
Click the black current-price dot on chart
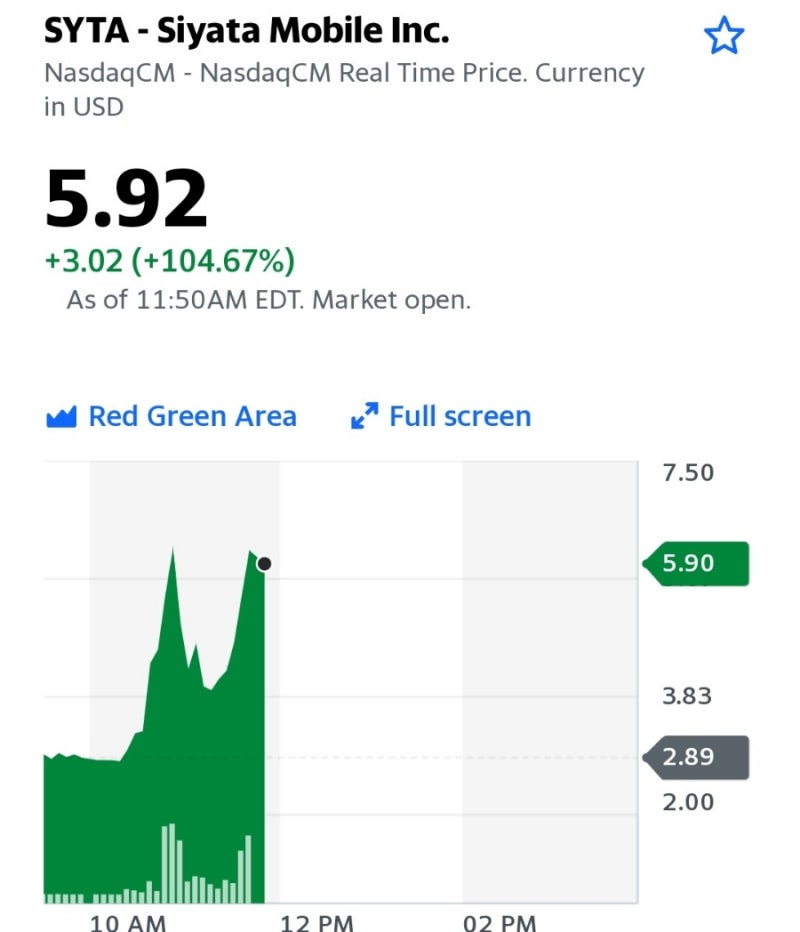pyautogui.click(x=264, y=564)
